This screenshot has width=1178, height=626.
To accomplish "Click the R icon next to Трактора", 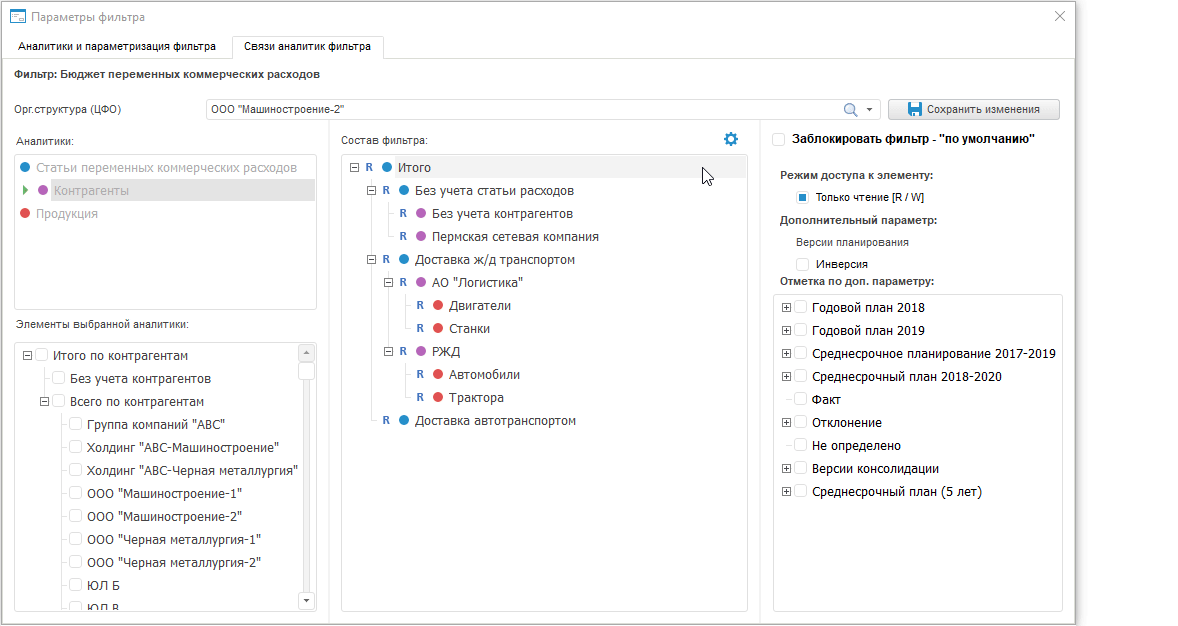I will 421,398.
